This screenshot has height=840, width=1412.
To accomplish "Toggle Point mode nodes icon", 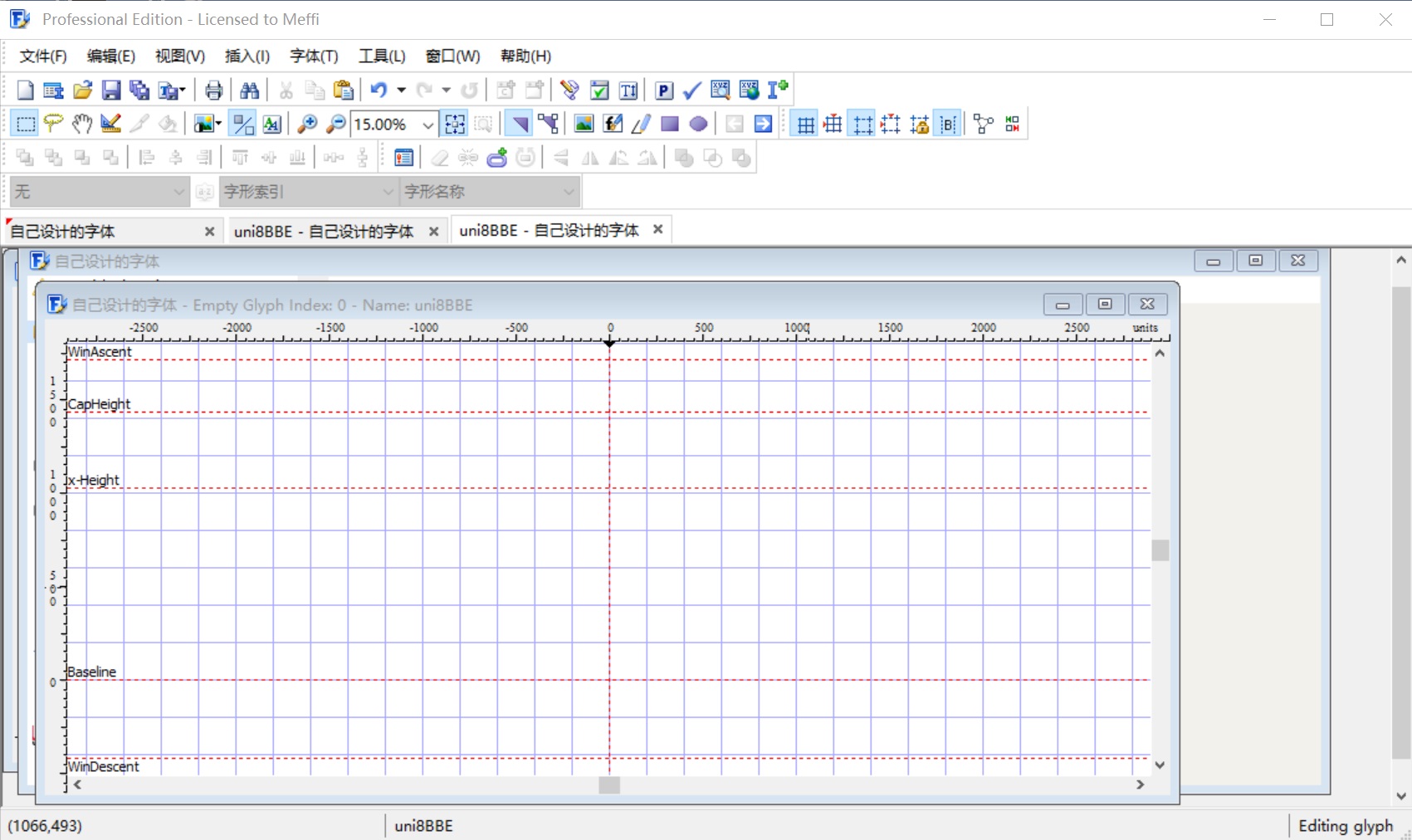I will [548, 124].
